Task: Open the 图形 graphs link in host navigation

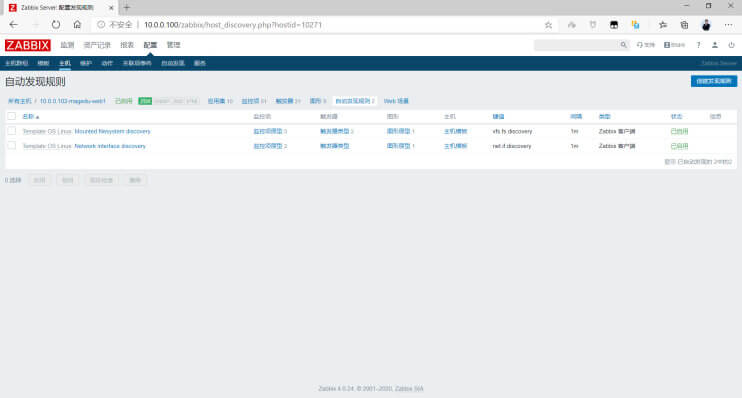Action: pos(315,101)
